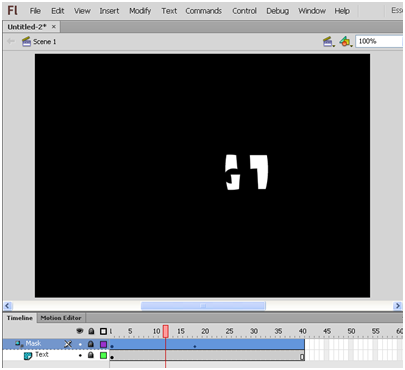Toggle show all layers as outlines
Screen dimensions: 405x370
point(103,331)
